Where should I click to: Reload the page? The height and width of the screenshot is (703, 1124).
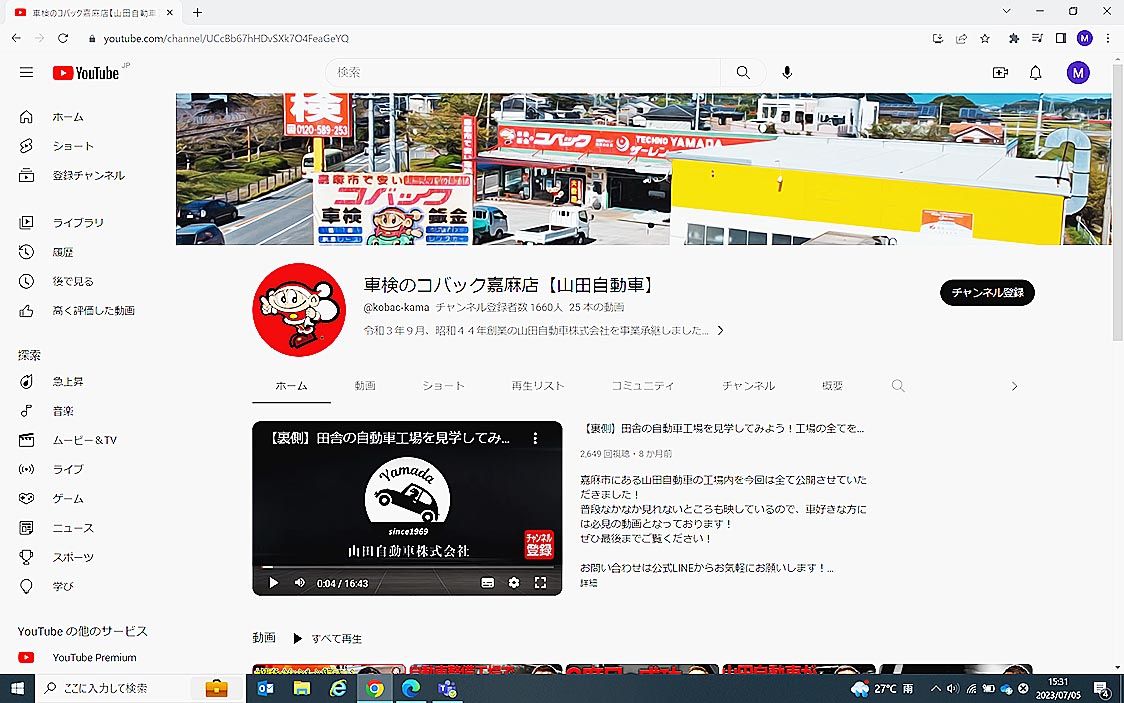pos(63,39)
